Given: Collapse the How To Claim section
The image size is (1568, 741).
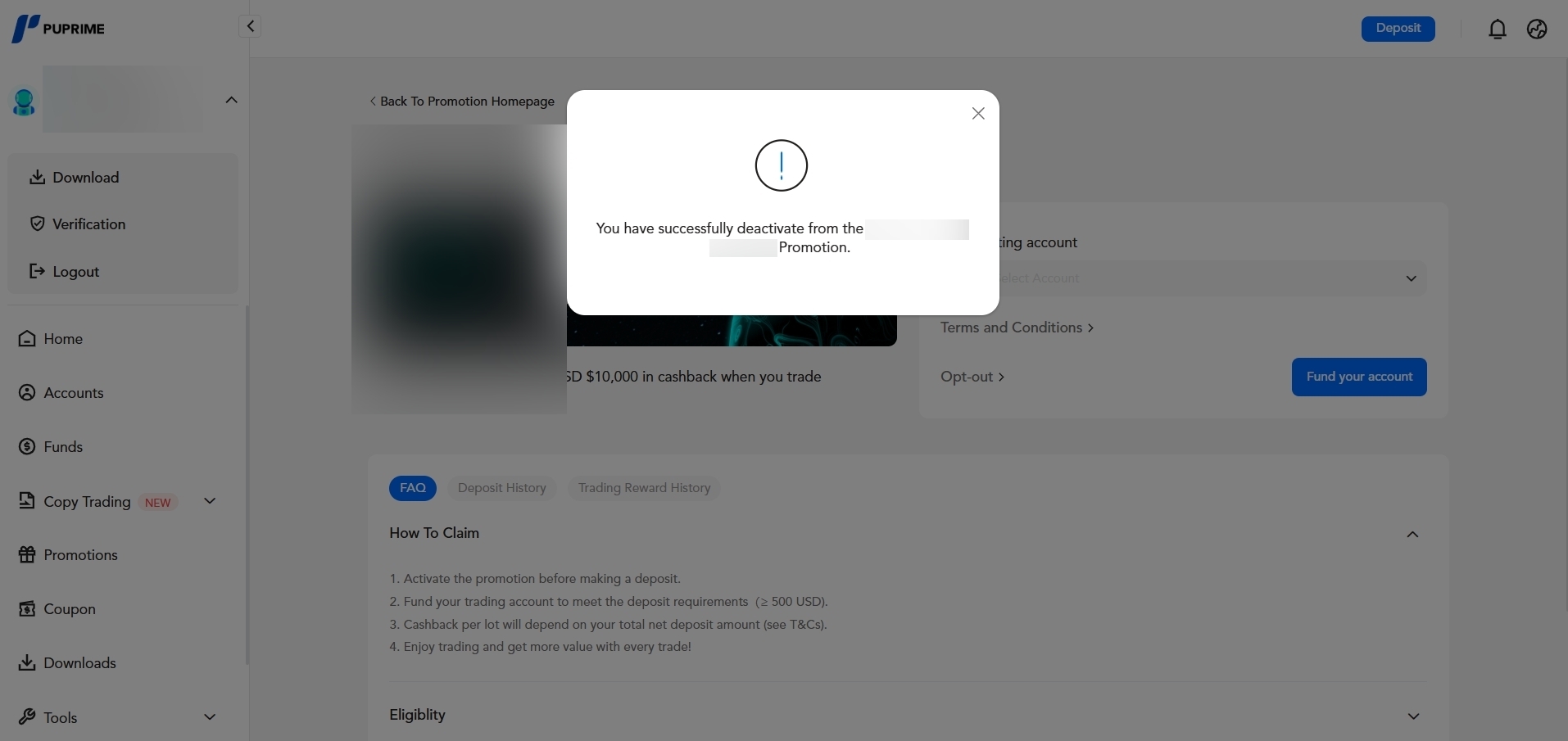Looking at the screenshot, I should pyautogui.click(x=1412, y=534).
